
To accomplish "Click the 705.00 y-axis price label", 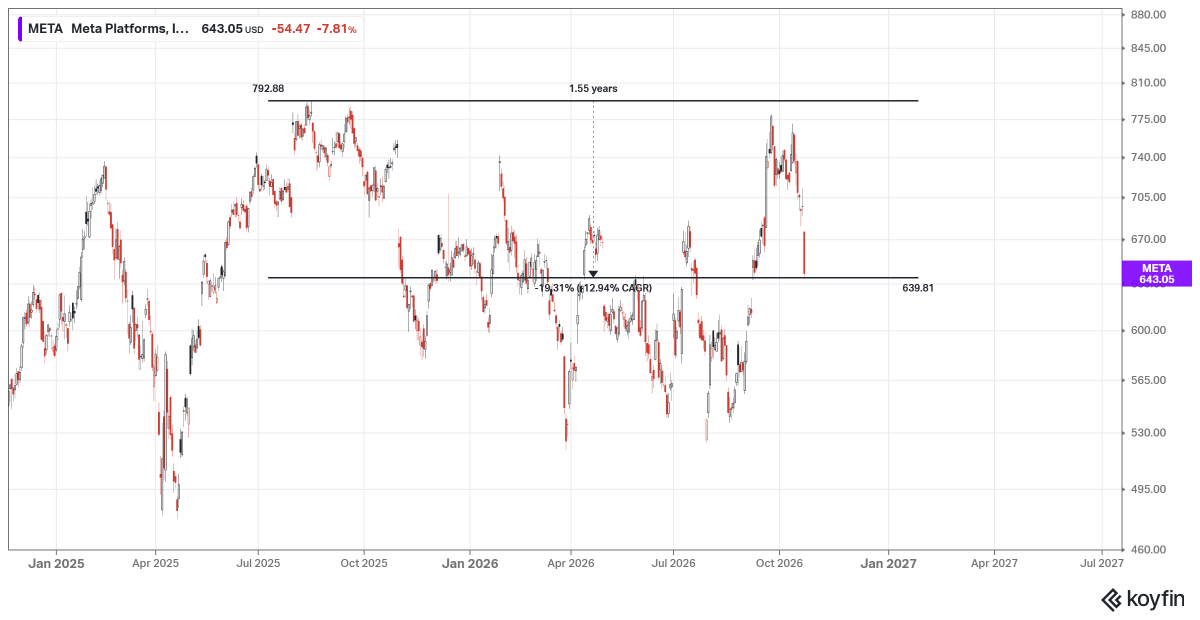I will tap(1148, 197).
